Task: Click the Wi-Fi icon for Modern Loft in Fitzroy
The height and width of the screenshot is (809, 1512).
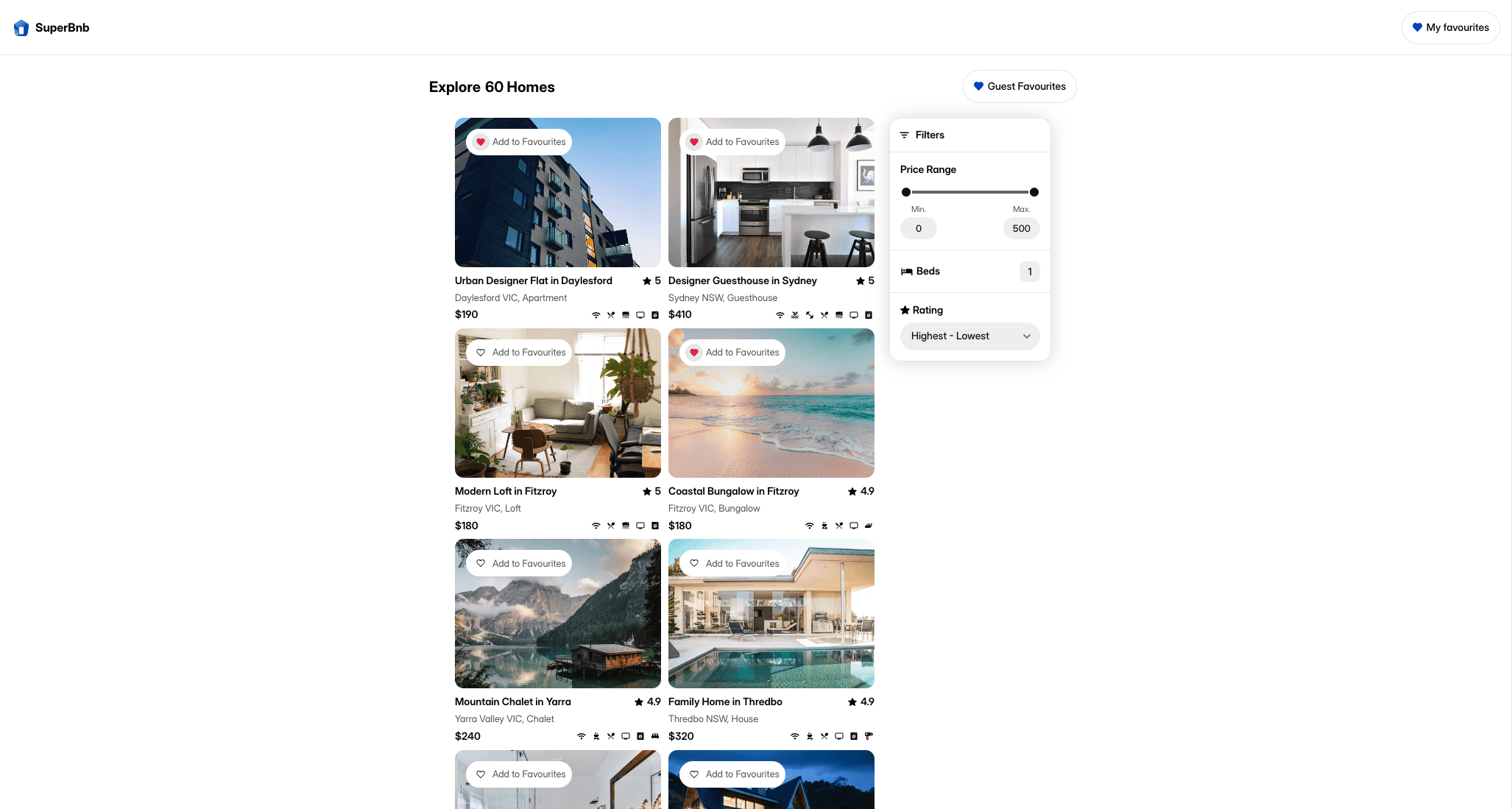Action: [x=596, y=526]
